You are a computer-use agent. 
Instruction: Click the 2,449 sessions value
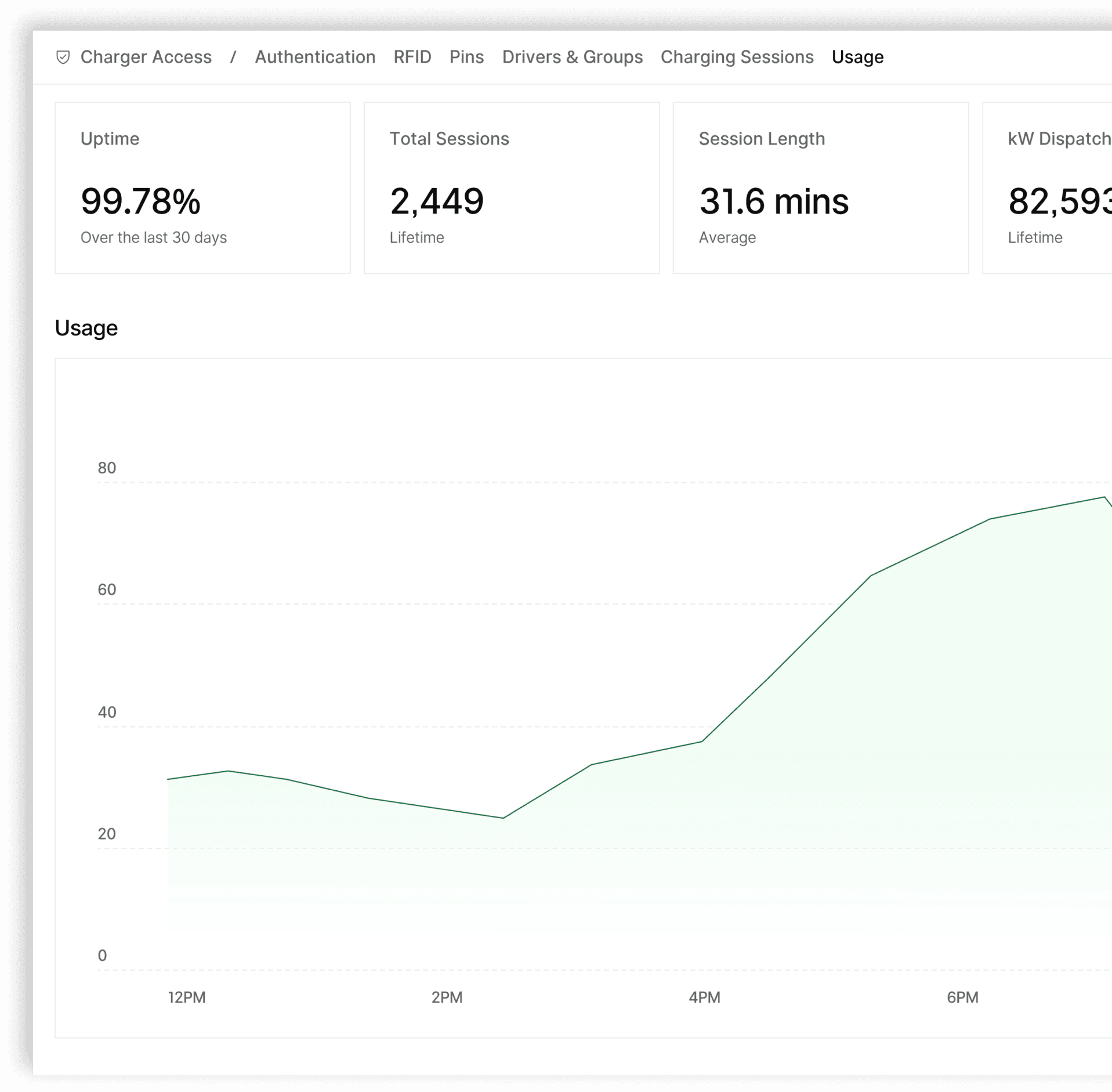(437, 201)
